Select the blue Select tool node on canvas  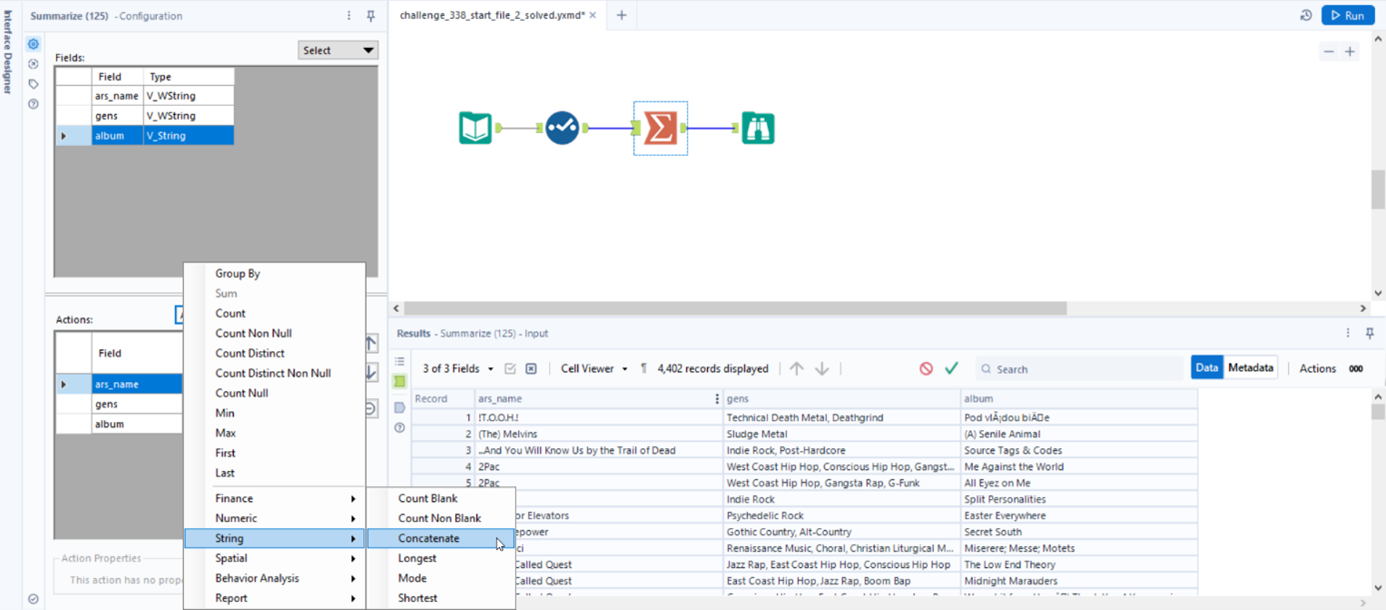click(562, 128)
